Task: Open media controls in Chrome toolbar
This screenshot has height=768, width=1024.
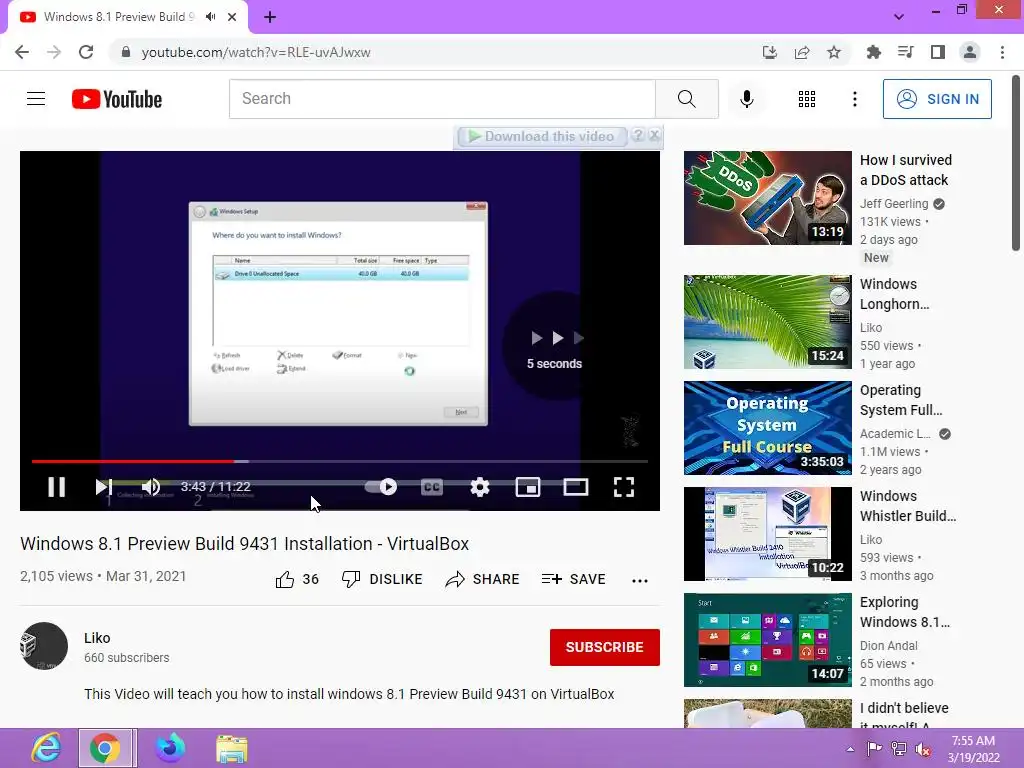Action: [905, 52]
